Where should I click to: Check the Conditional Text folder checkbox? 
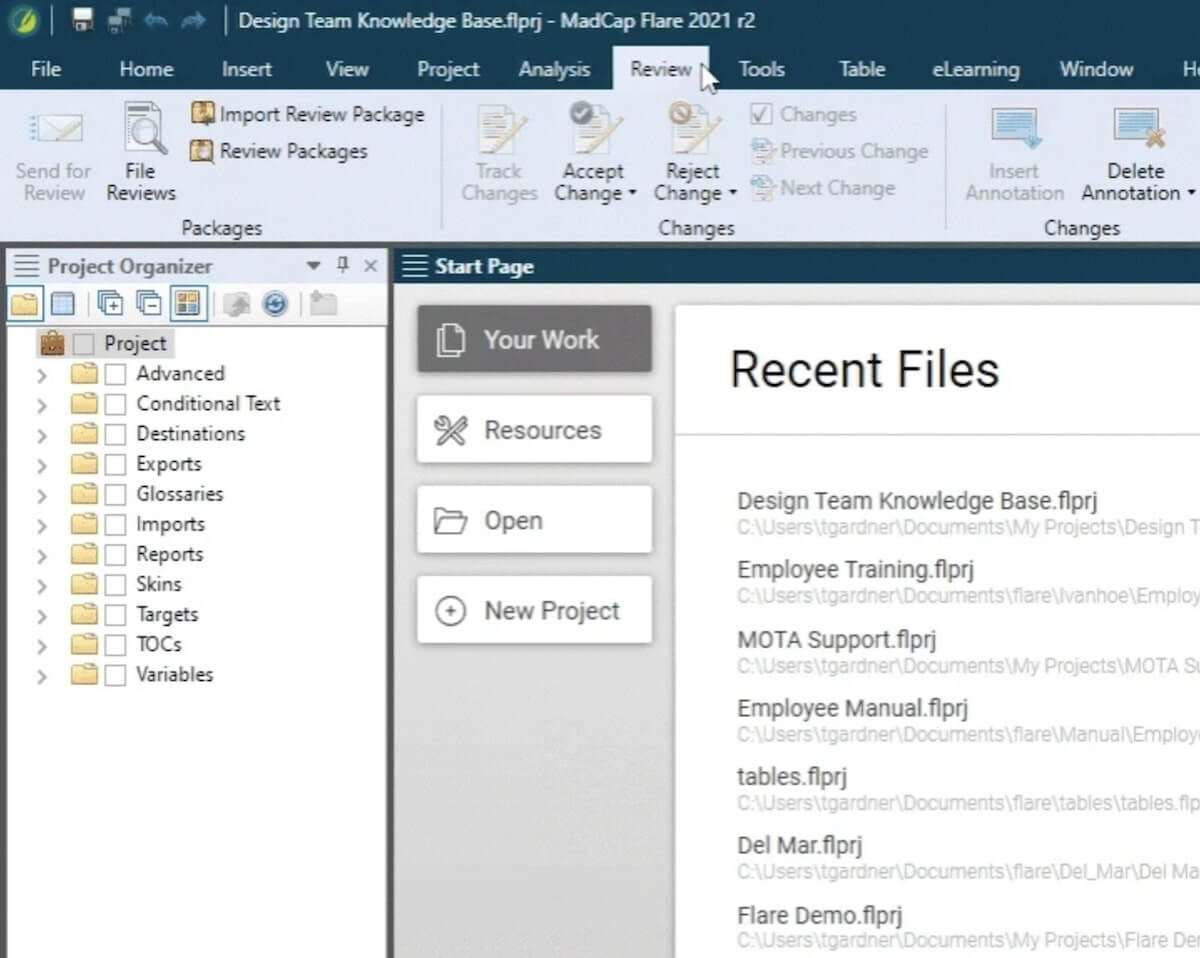click(116, 404)
